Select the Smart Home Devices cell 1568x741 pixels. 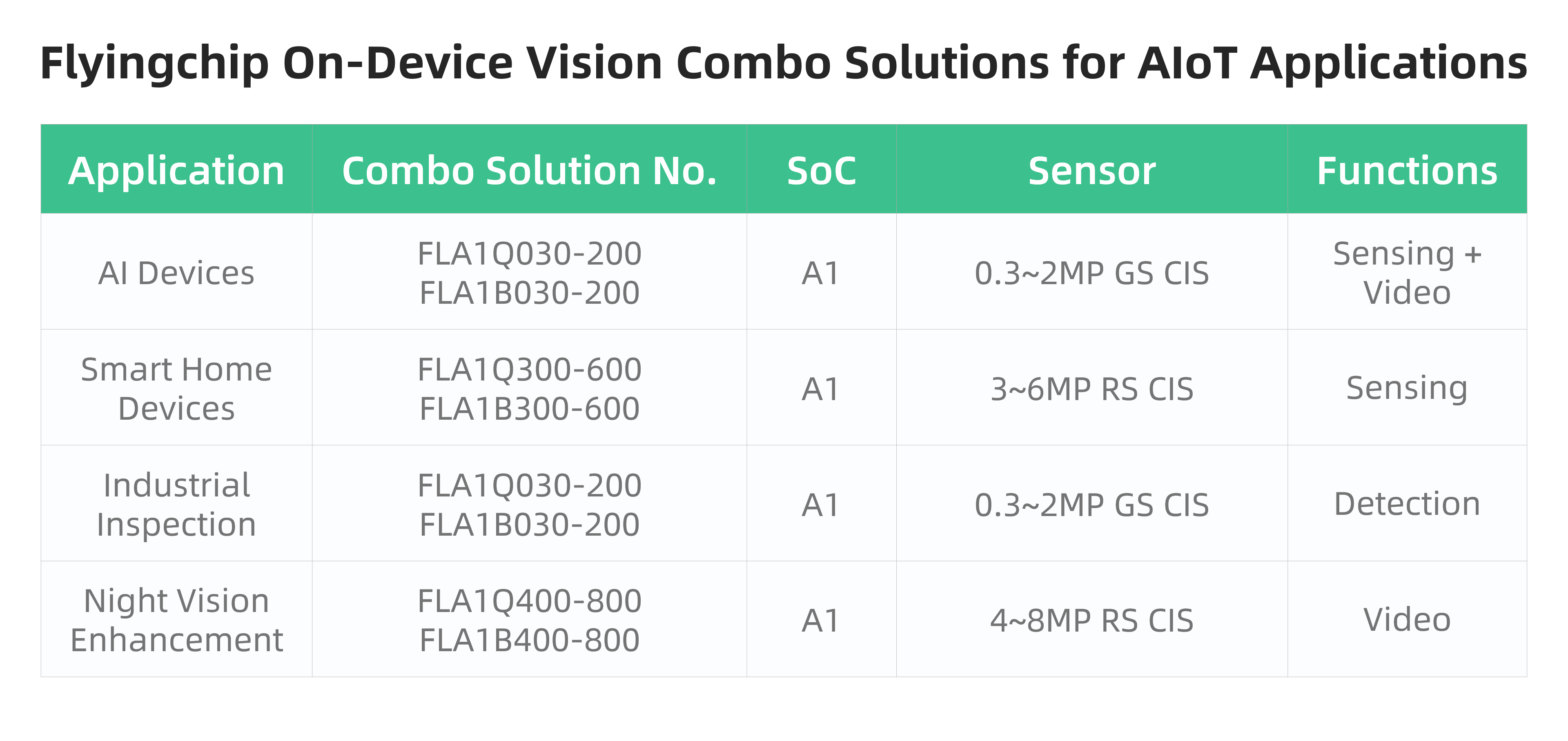tap(176, 387)
